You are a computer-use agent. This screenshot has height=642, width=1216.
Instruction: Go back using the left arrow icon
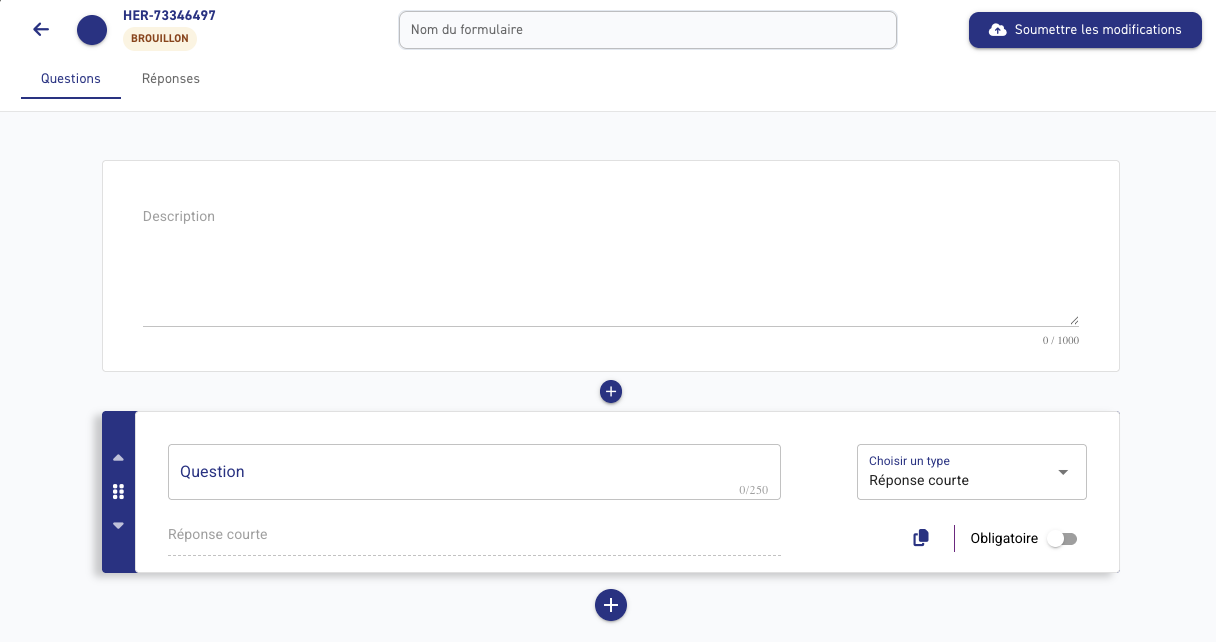[x=41, y=30]
